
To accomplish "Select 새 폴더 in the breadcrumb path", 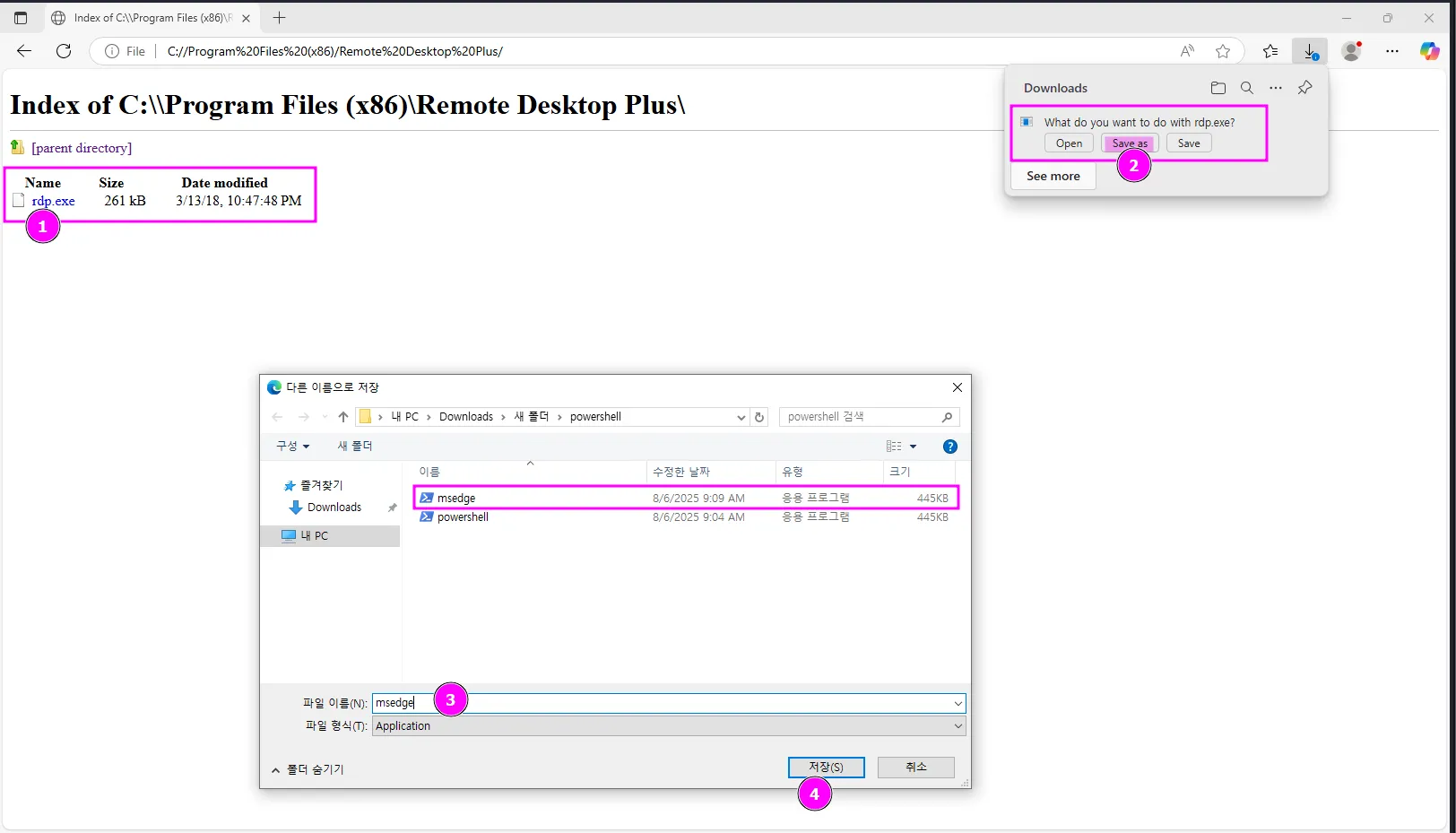I will [x=532, y=417].
